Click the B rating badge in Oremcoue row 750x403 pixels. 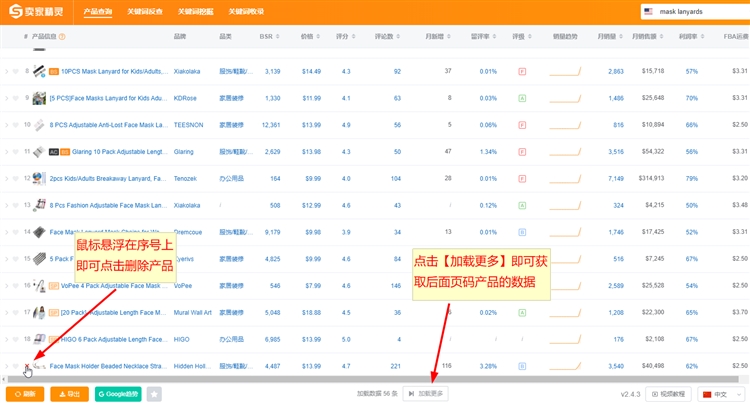coord(522,232)
